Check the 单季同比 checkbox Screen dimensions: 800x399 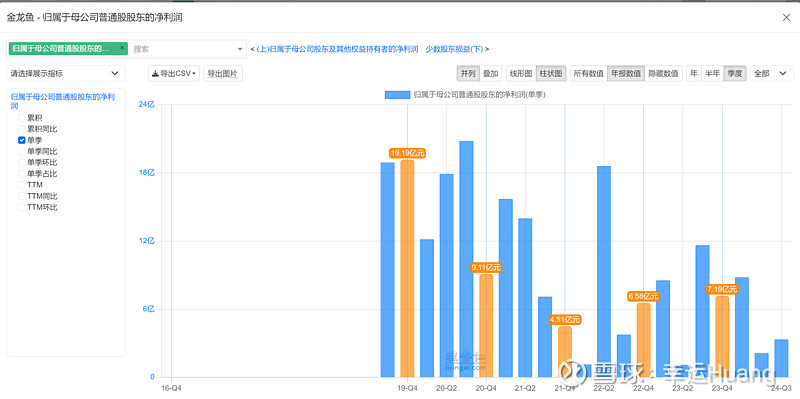(x=22, y=152)
